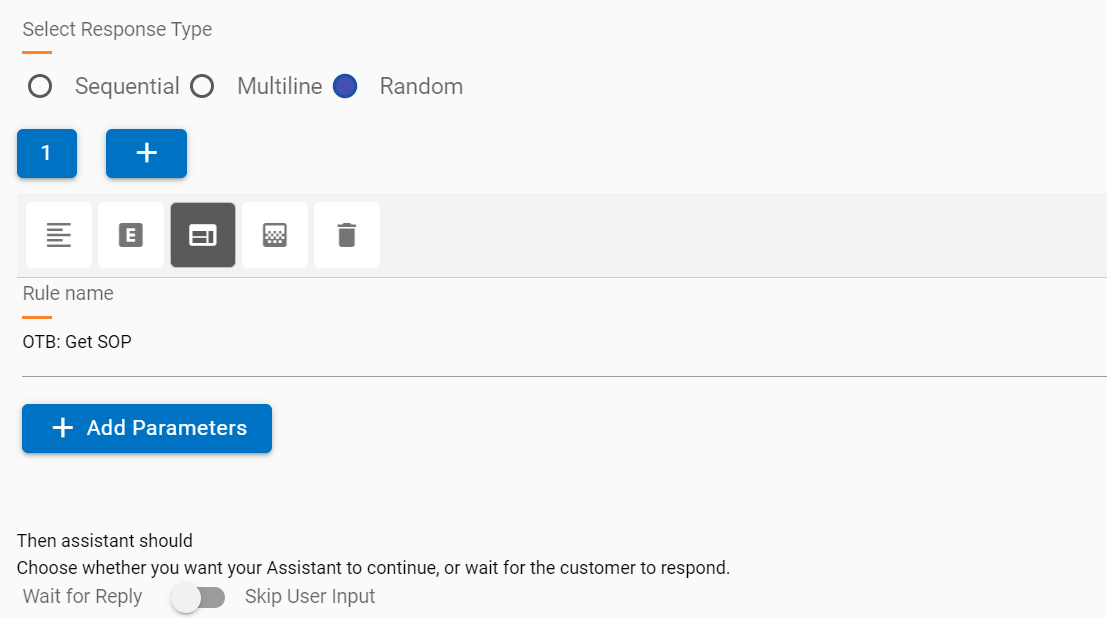The height and width of the screenshot is (618, 1107).
Task: Select the Sequential response type
Action: 40,86
